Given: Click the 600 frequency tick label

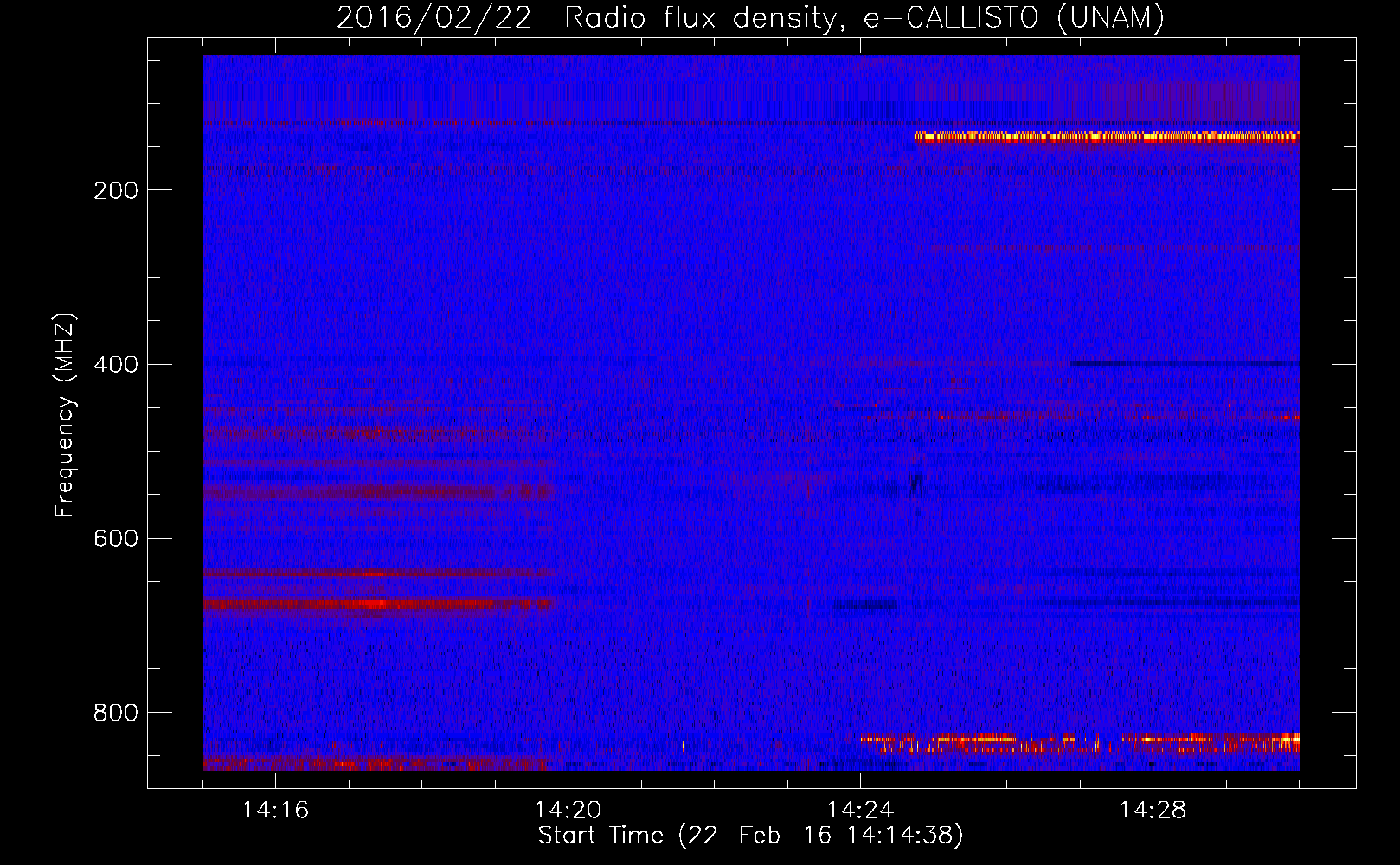Looking at the screenshot, I should 116,539.
